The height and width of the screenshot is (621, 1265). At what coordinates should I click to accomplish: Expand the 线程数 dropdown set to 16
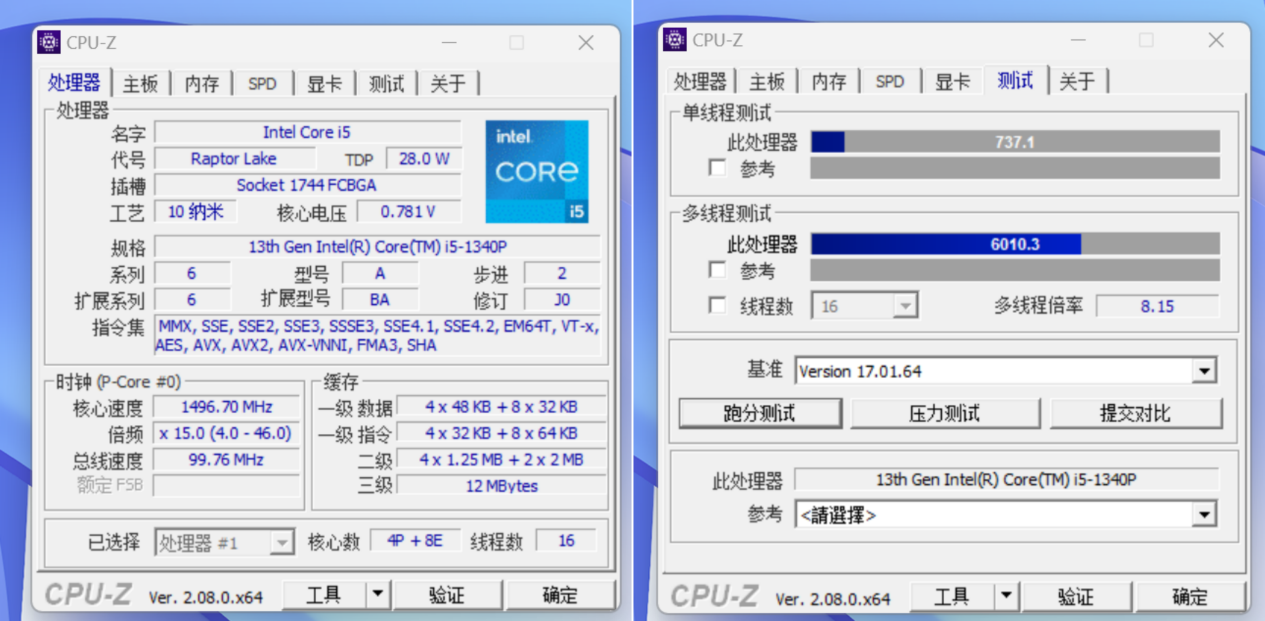point(905,304)
